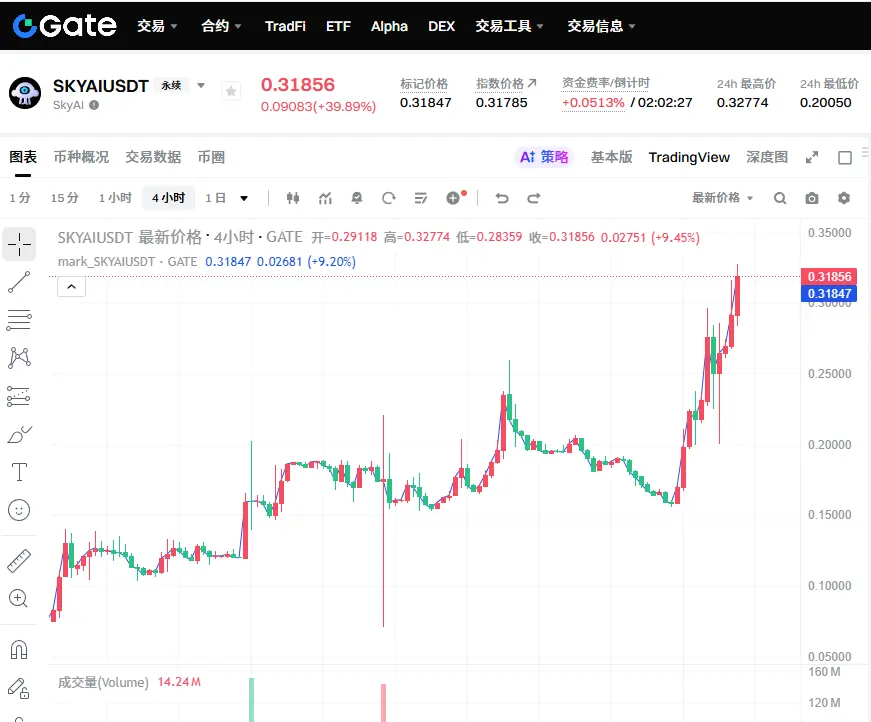Select the horizontal lines tool
Screen dimensions: 871x722
pos(19,320)
